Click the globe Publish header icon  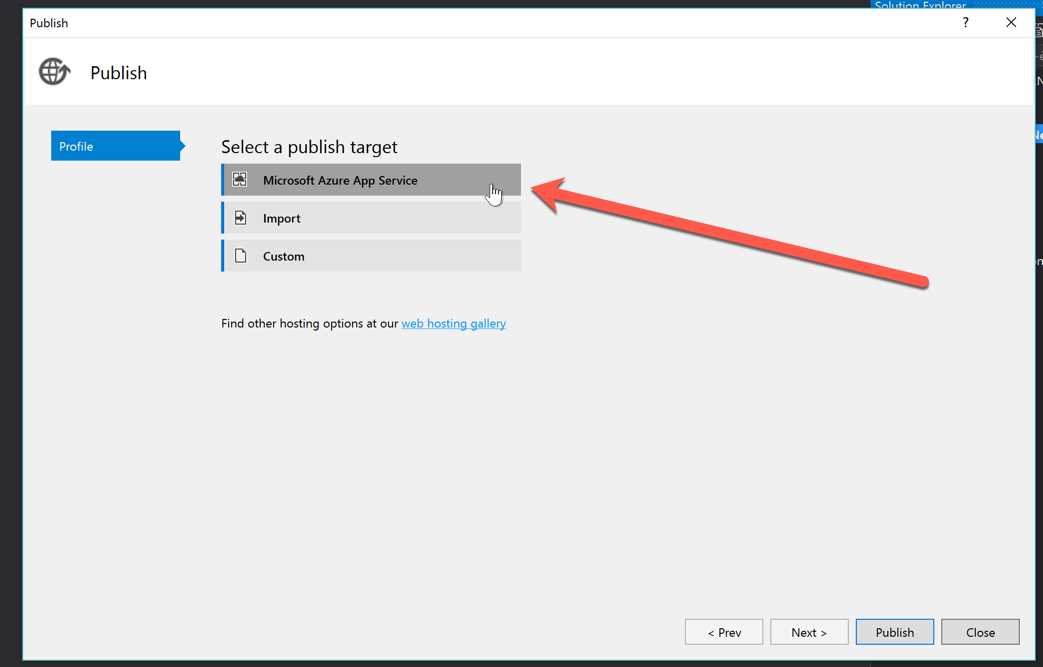pyautogui.click(x=53, y=71)
